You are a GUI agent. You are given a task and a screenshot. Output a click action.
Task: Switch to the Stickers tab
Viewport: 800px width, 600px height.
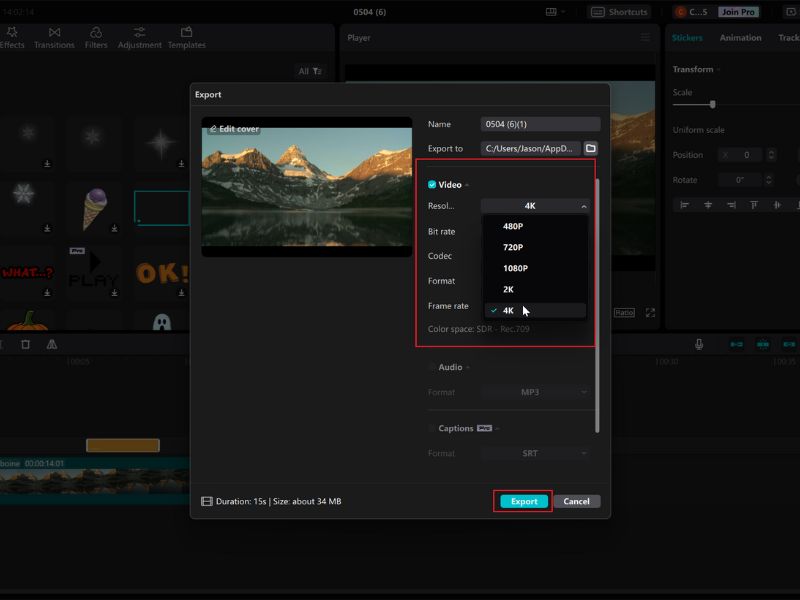click(687, 38)
